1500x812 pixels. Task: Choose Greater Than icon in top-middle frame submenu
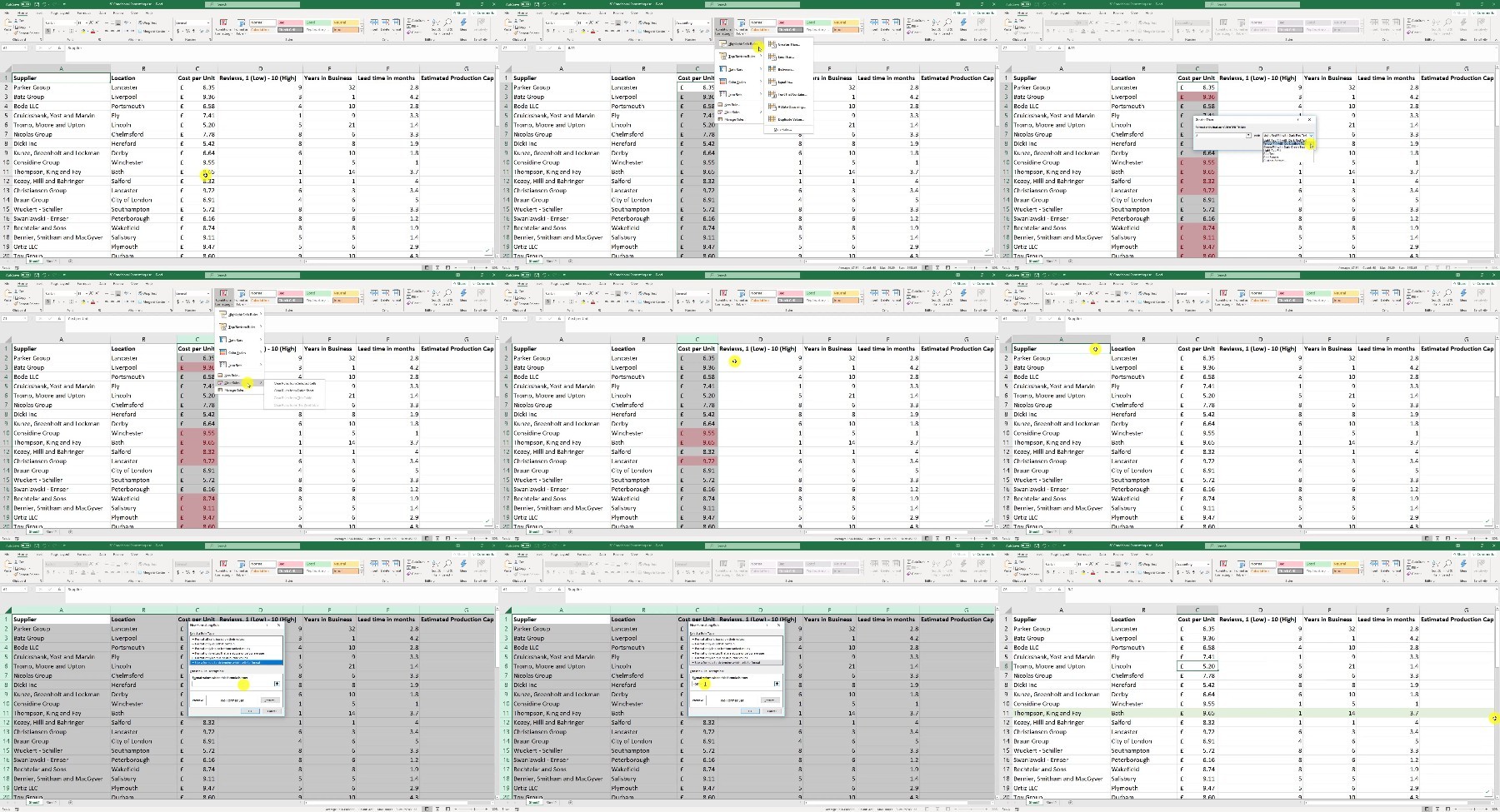(772, 44)
